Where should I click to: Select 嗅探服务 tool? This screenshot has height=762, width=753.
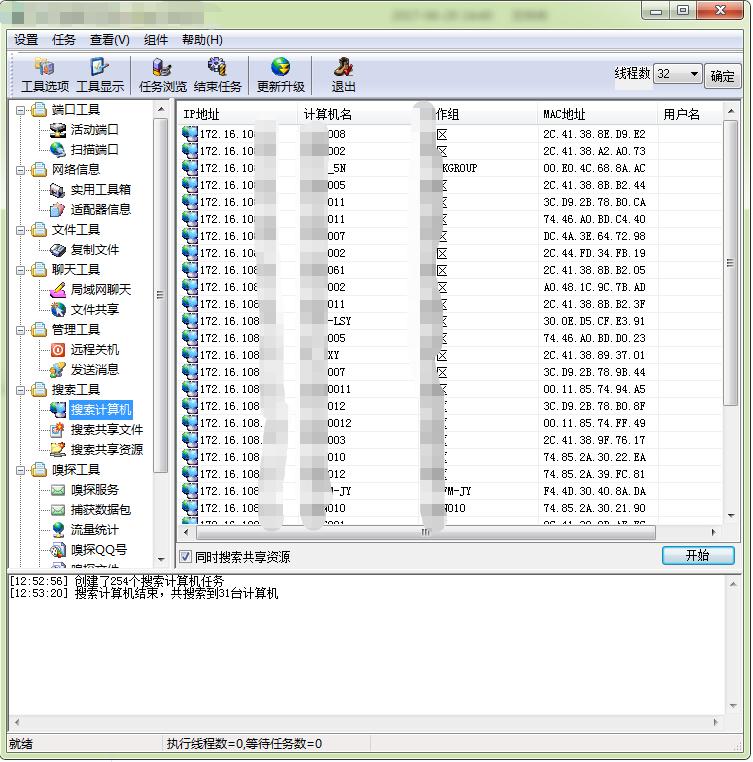click(94, 490)
